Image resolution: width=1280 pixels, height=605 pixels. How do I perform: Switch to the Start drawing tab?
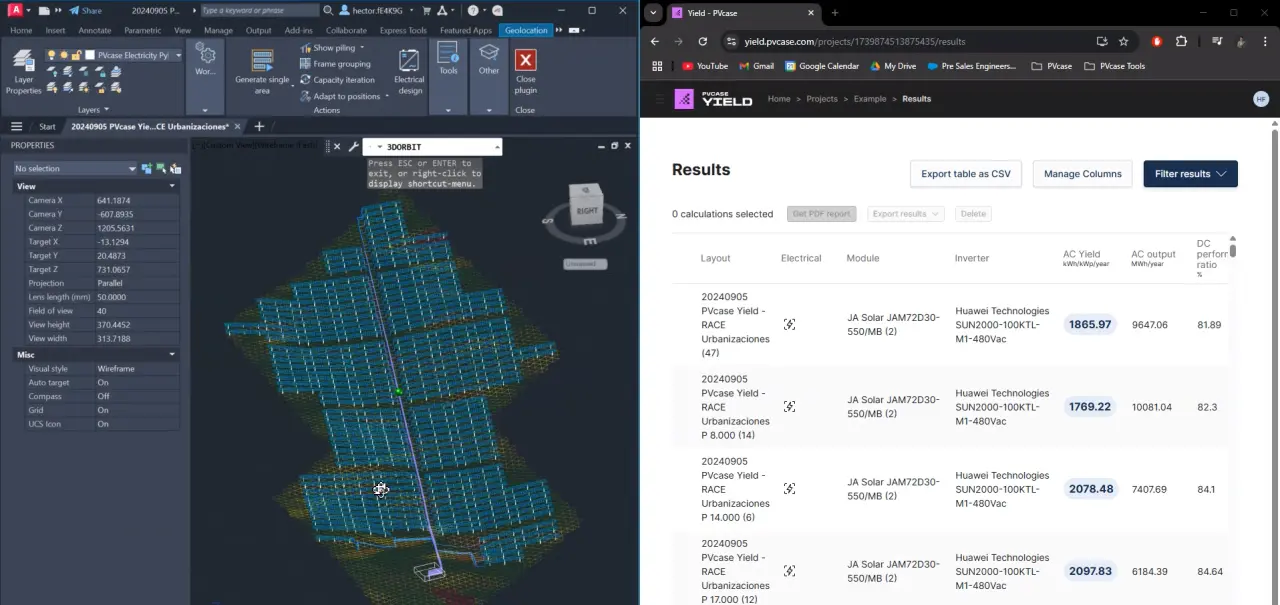(x=47, y=127)
